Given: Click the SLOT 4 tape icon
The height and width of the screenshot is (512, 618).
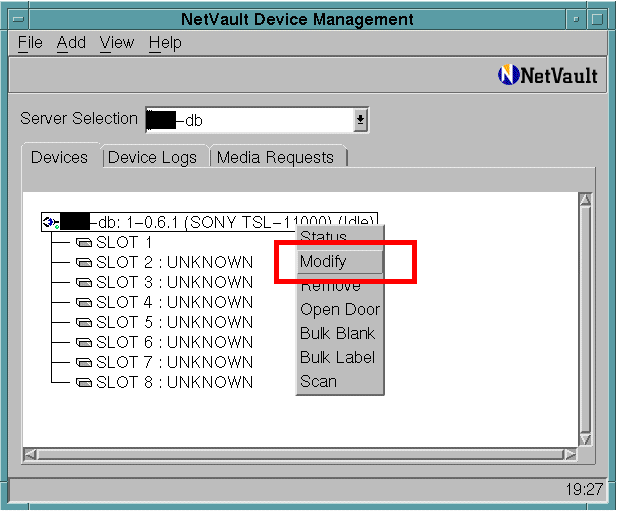Looking at the screenshot, I should pos(84,303).
